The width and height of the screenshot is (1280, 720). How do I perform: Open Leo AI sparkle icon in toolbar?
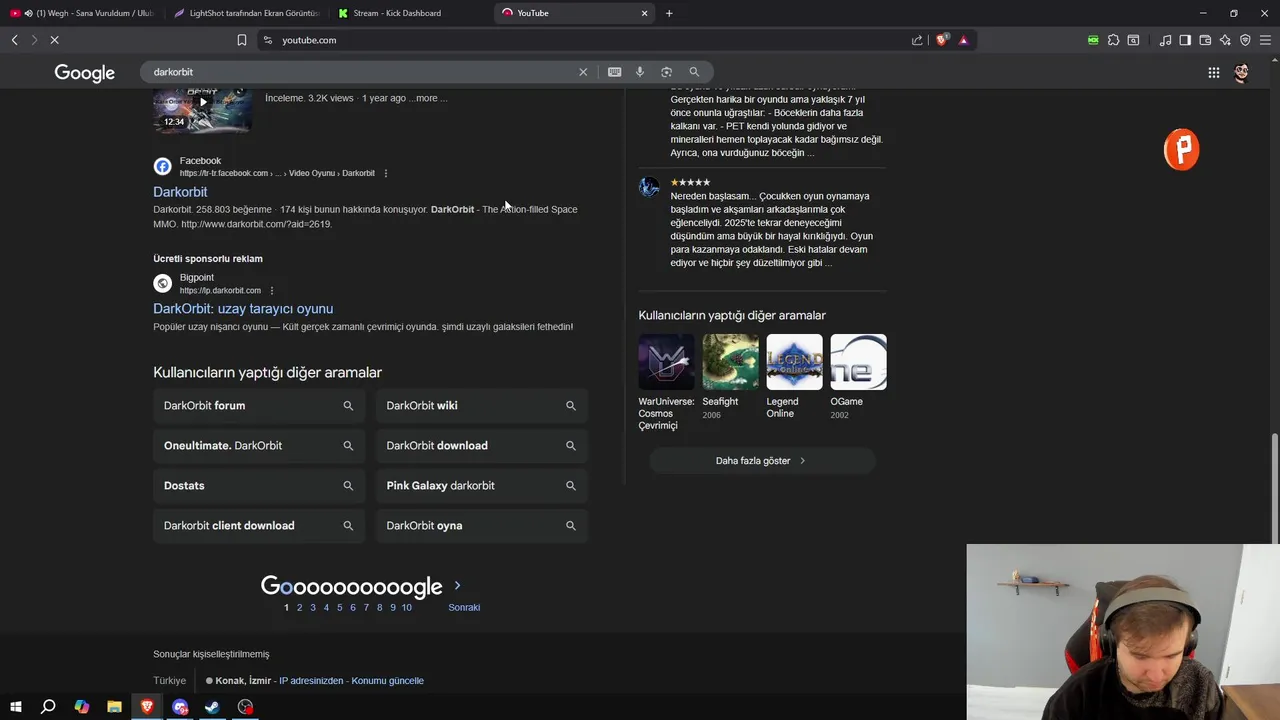[1225, 40]
